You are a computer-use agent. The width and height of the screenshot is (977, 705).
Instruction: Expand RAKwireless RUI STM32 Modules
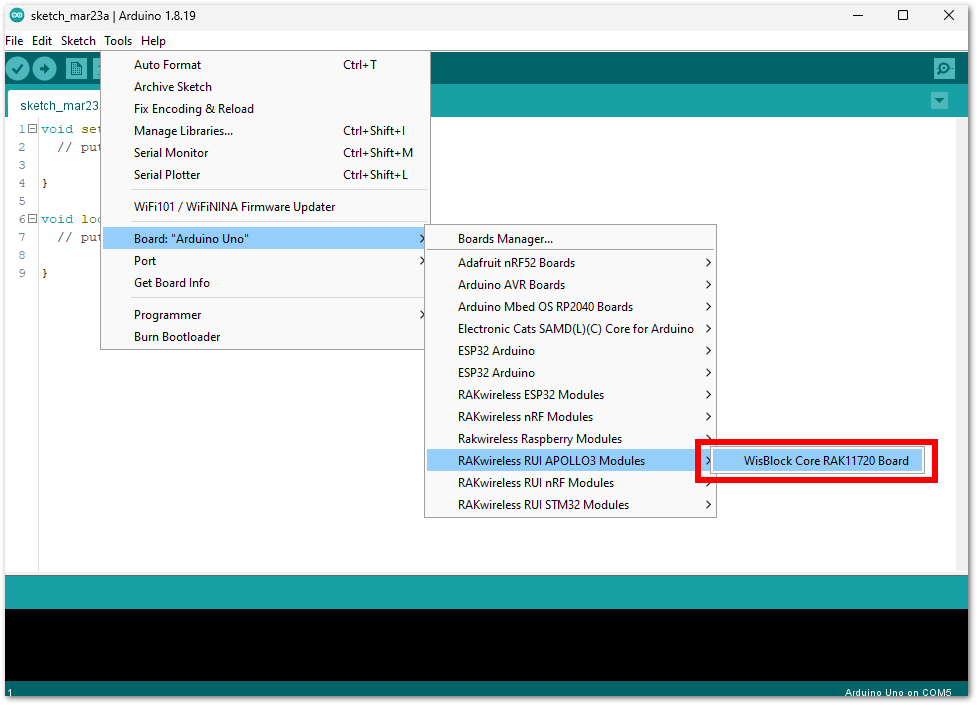(x=570, y=505)
